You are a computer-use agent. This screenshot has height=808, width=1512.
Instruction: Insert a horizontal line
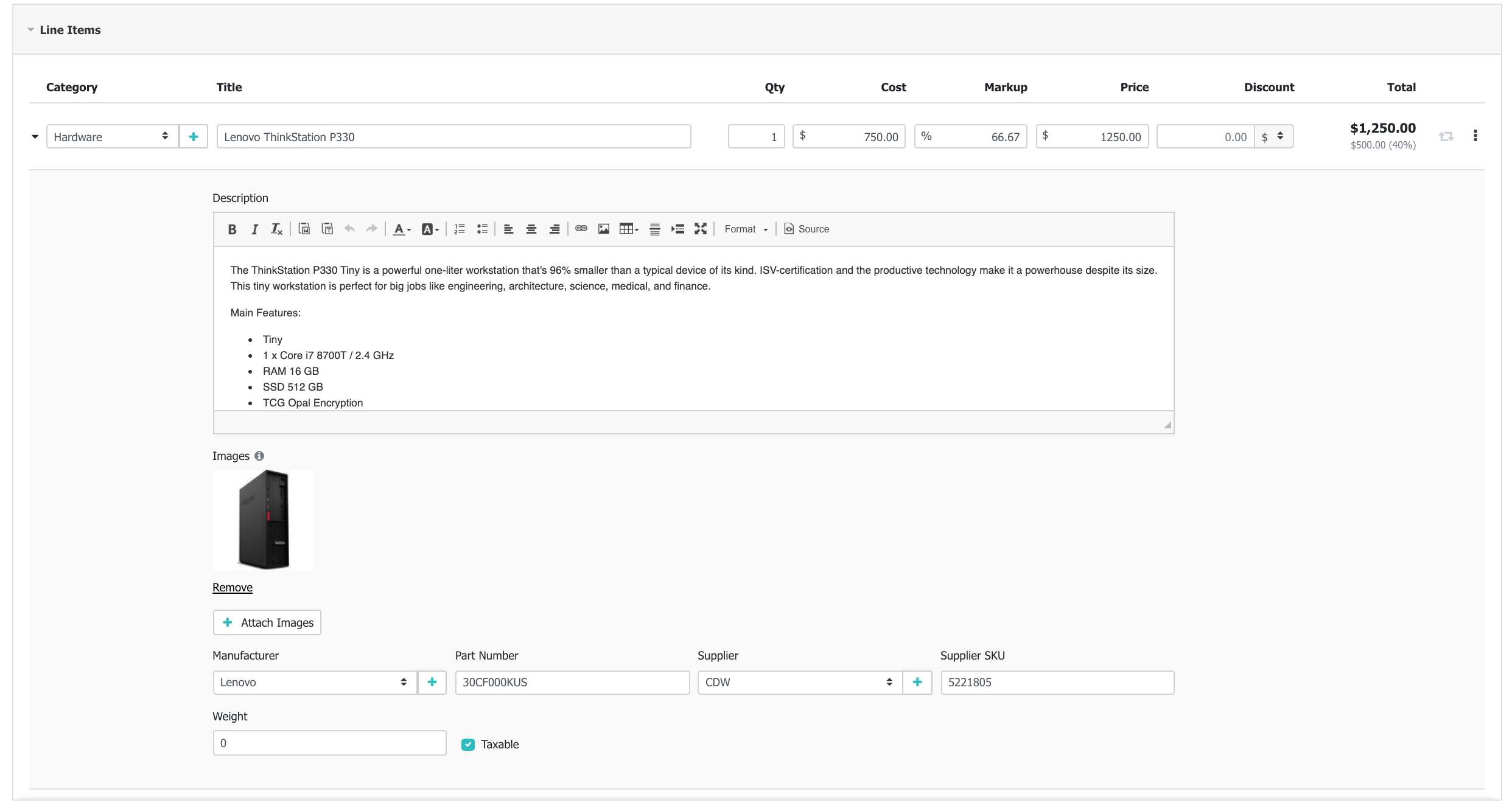click(x=655, y=229)
